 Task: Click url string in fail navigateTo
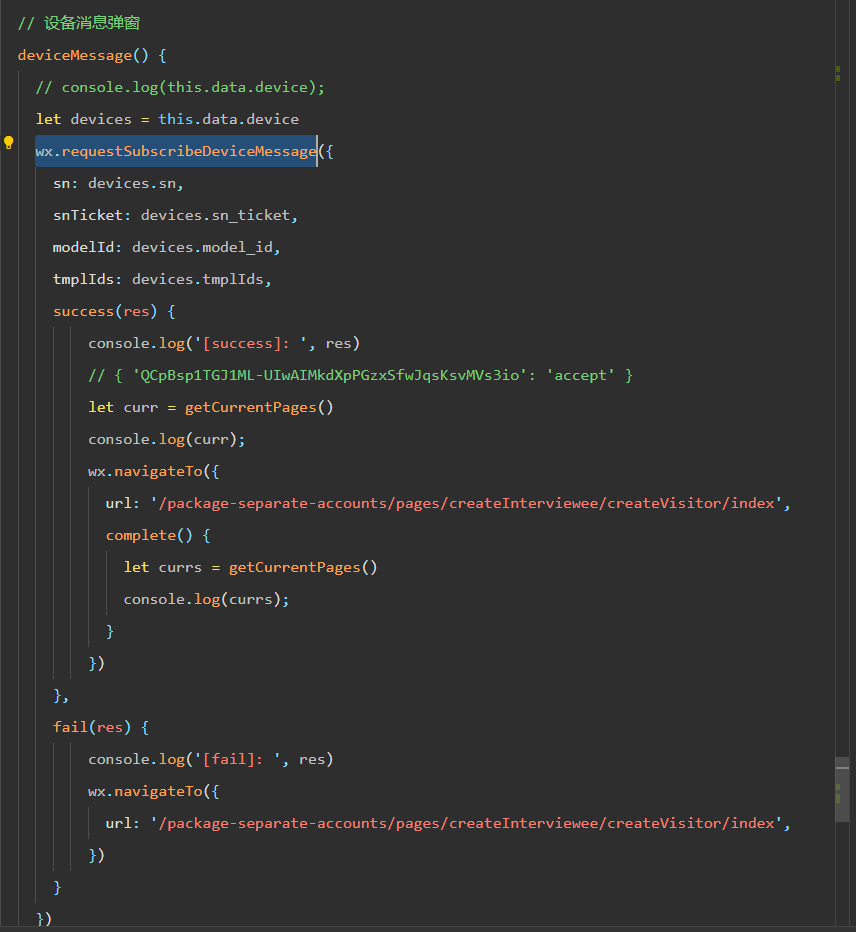467,824
